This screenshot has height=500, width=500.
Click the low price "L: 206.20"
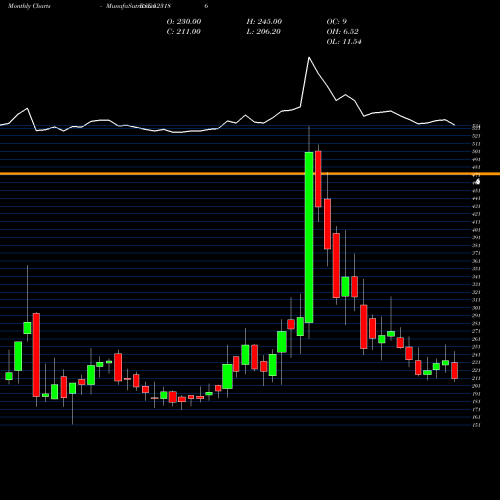coord(263,31)
